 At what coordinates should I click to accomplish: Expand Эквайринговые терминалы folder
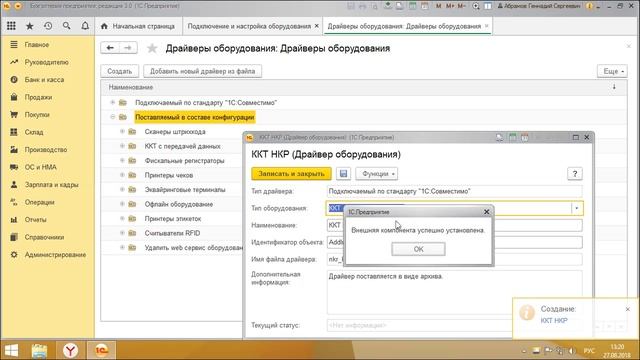[122, 189]
